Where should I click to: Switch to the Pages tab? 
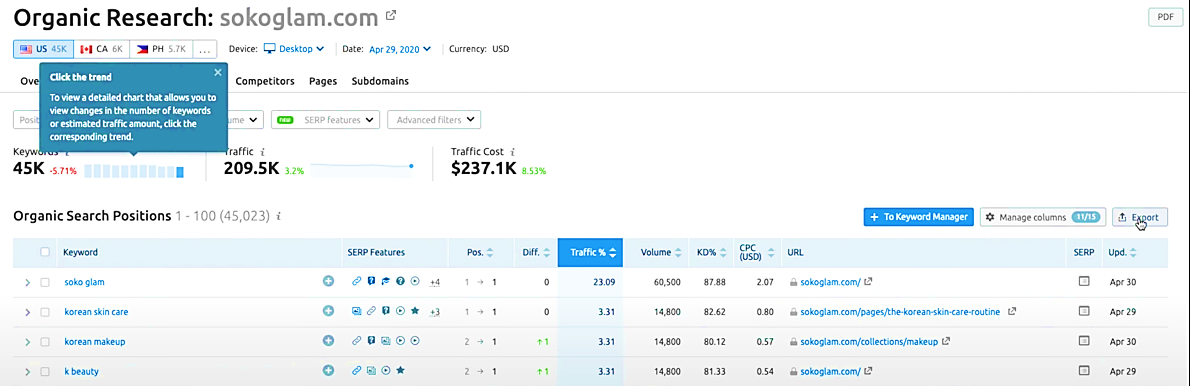point(323,80)
